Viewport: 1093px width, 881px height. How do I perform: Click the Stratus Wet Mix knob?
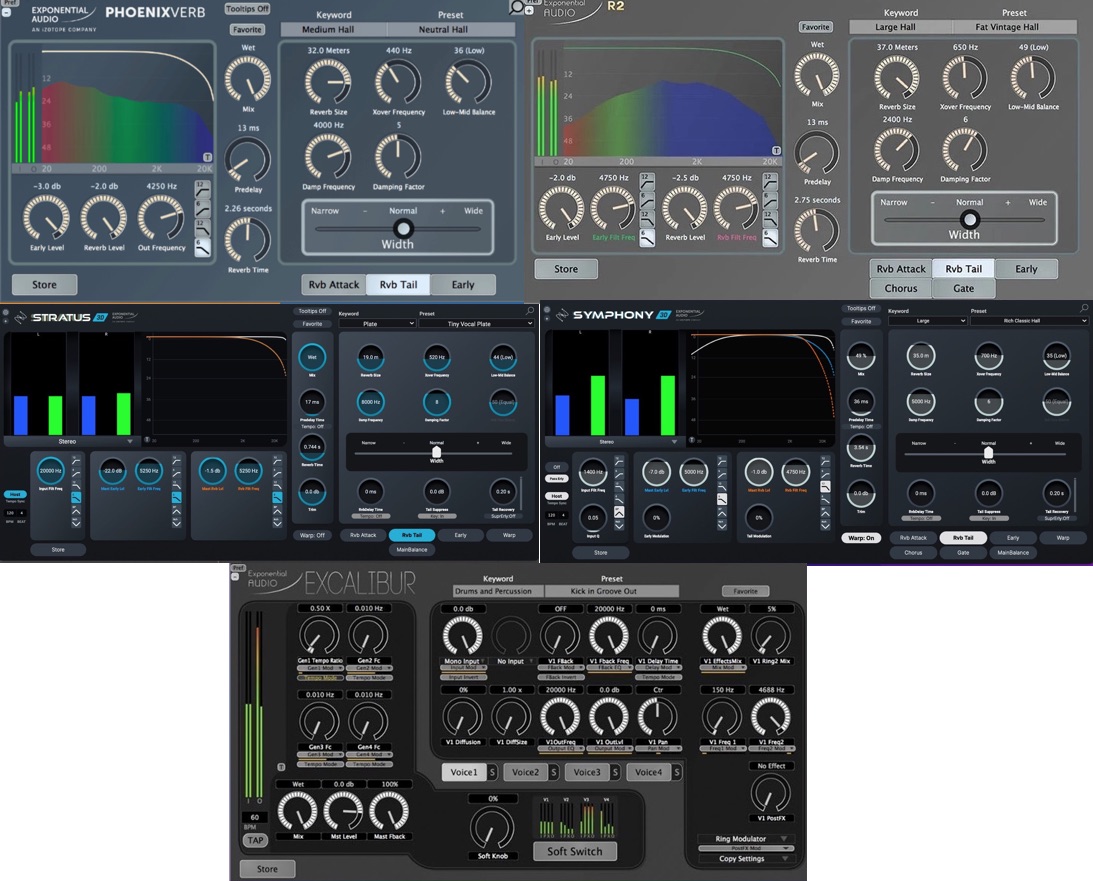tap(312, 357)
